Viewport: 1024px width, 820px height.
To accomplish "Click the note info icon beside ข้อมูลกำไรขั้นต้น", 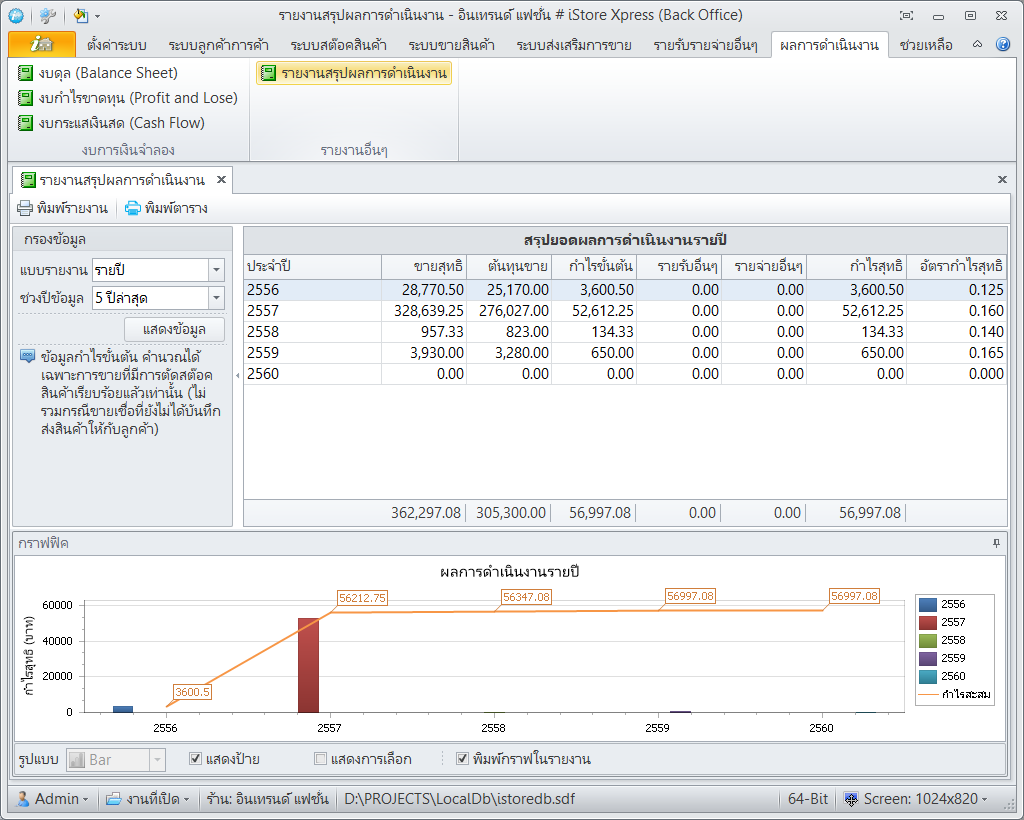I will pos(27,356).
